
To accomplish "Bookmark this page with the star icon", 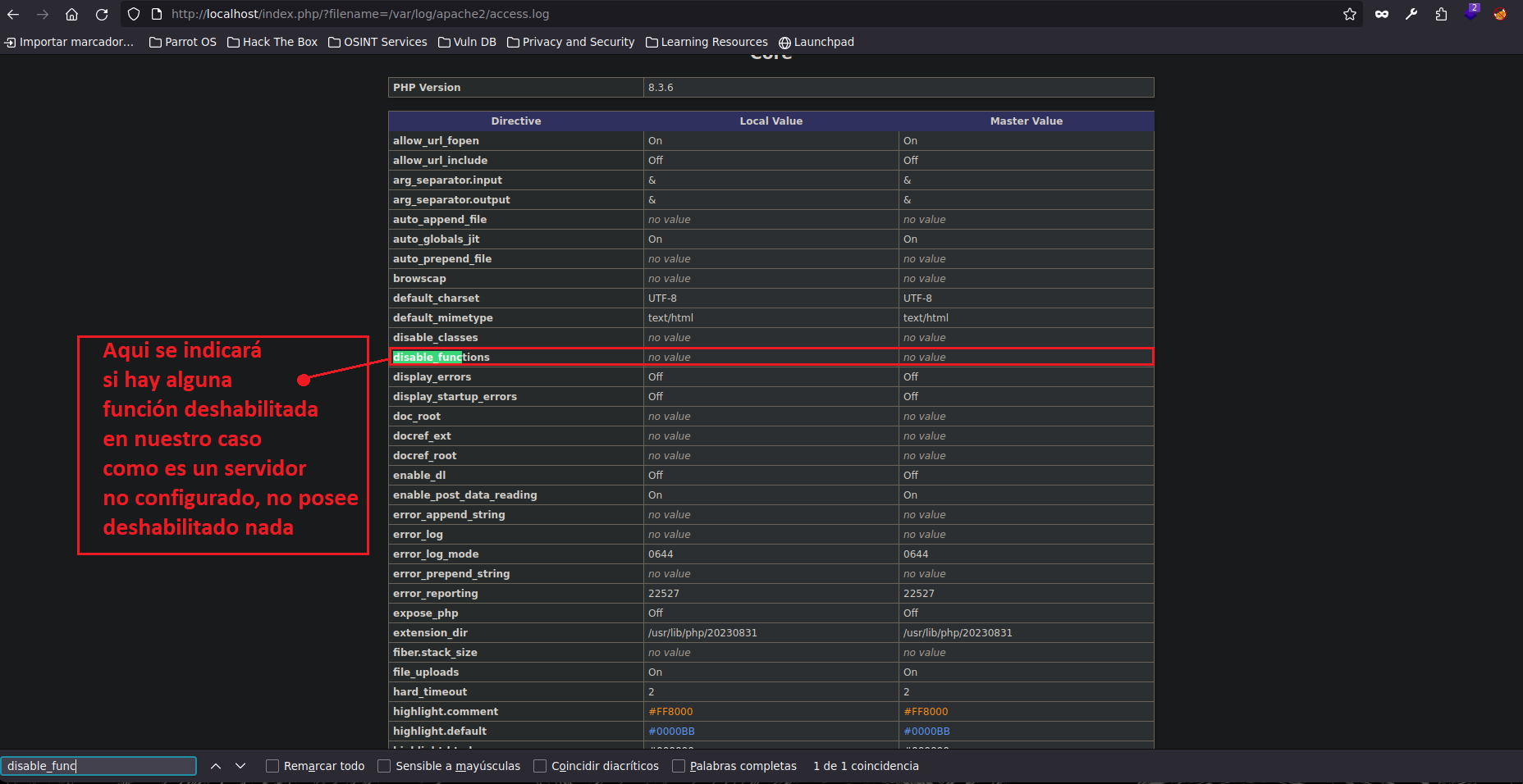I will click(1350, 14).
